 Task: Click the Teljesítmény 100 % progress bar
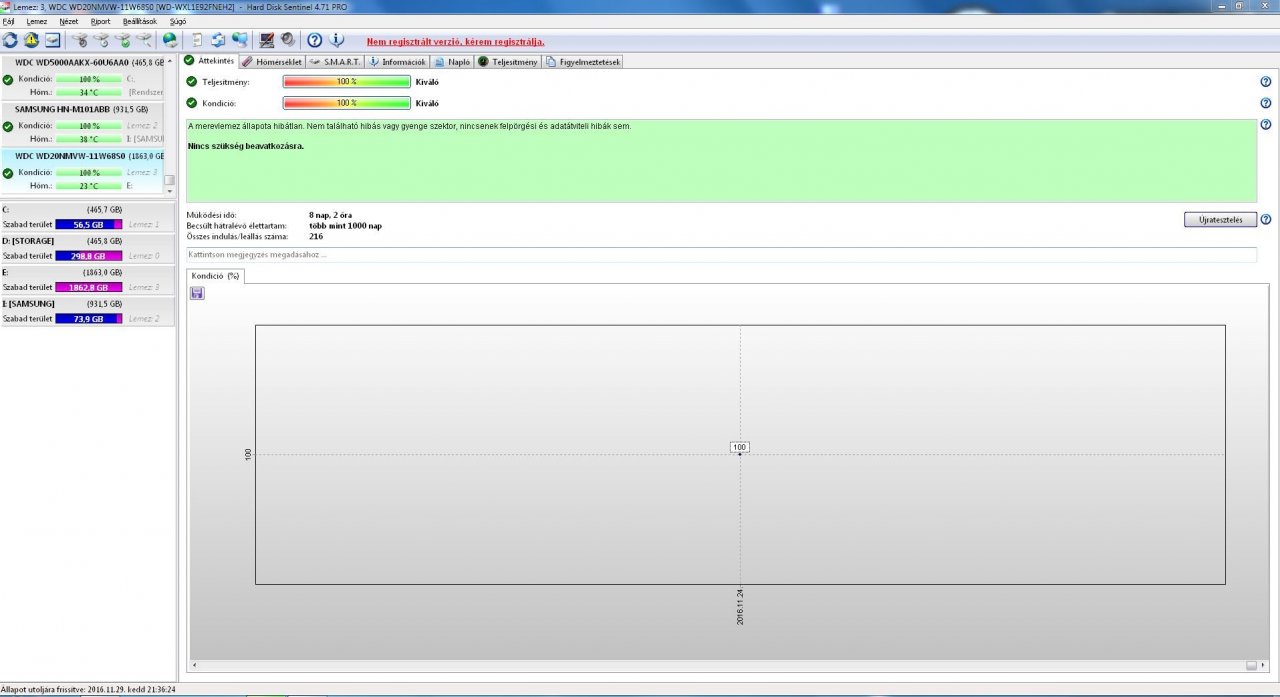click(x=347, y=82)
